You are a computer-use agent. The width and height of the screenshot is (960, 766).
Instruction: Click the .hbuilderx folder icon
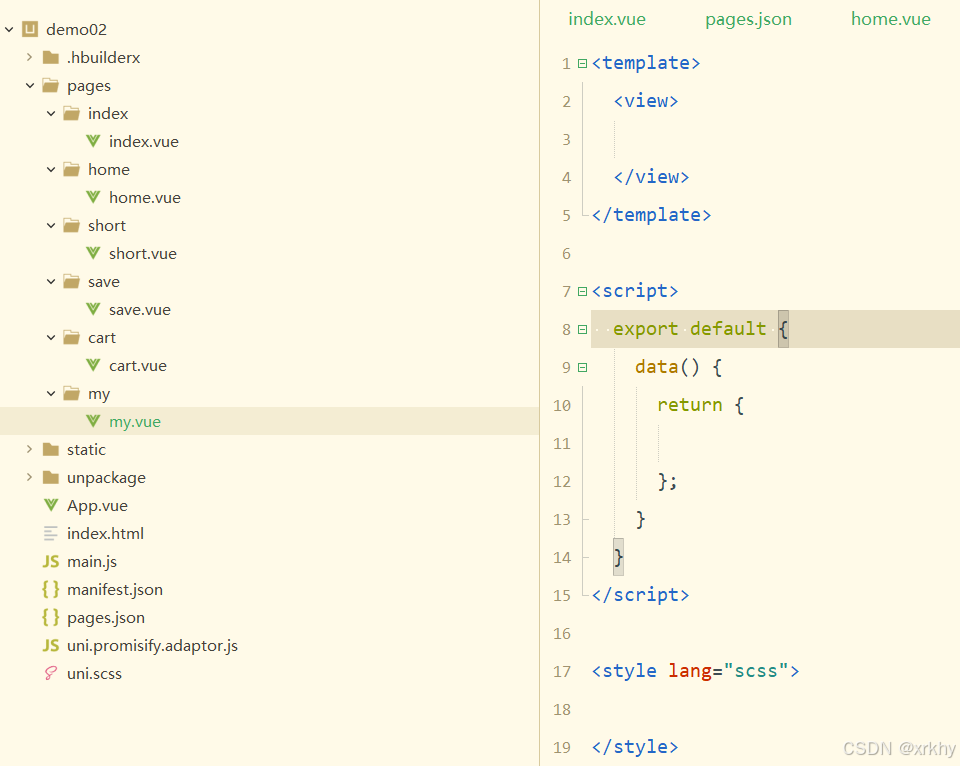[51, 58]
